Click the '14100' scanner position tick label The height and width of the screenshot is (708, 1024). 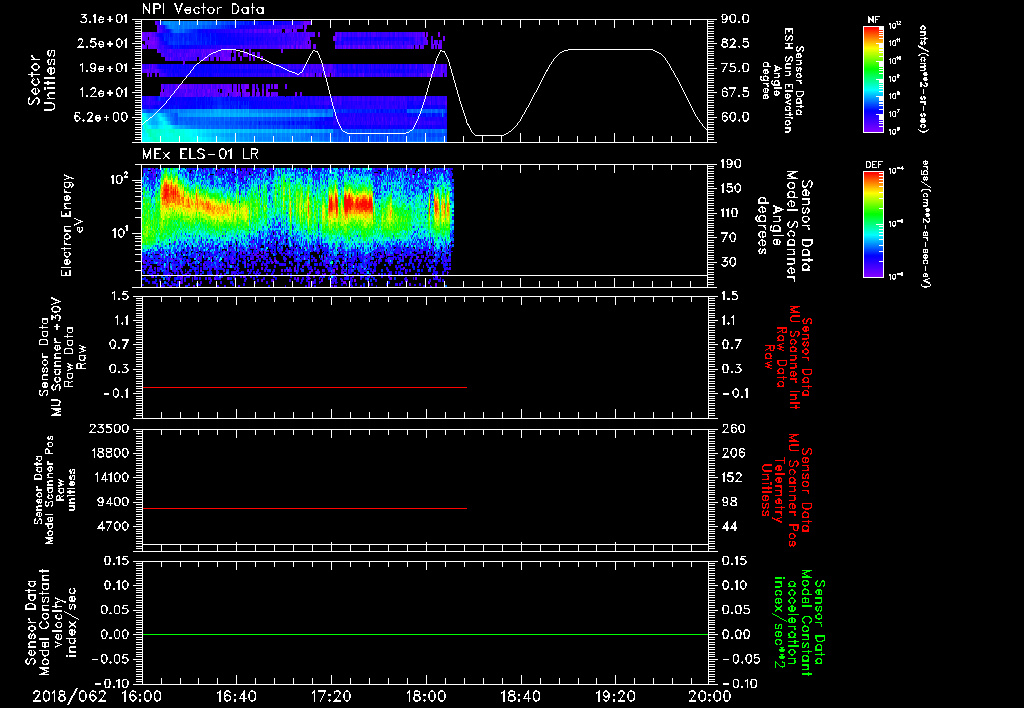[x=109, y=477]
